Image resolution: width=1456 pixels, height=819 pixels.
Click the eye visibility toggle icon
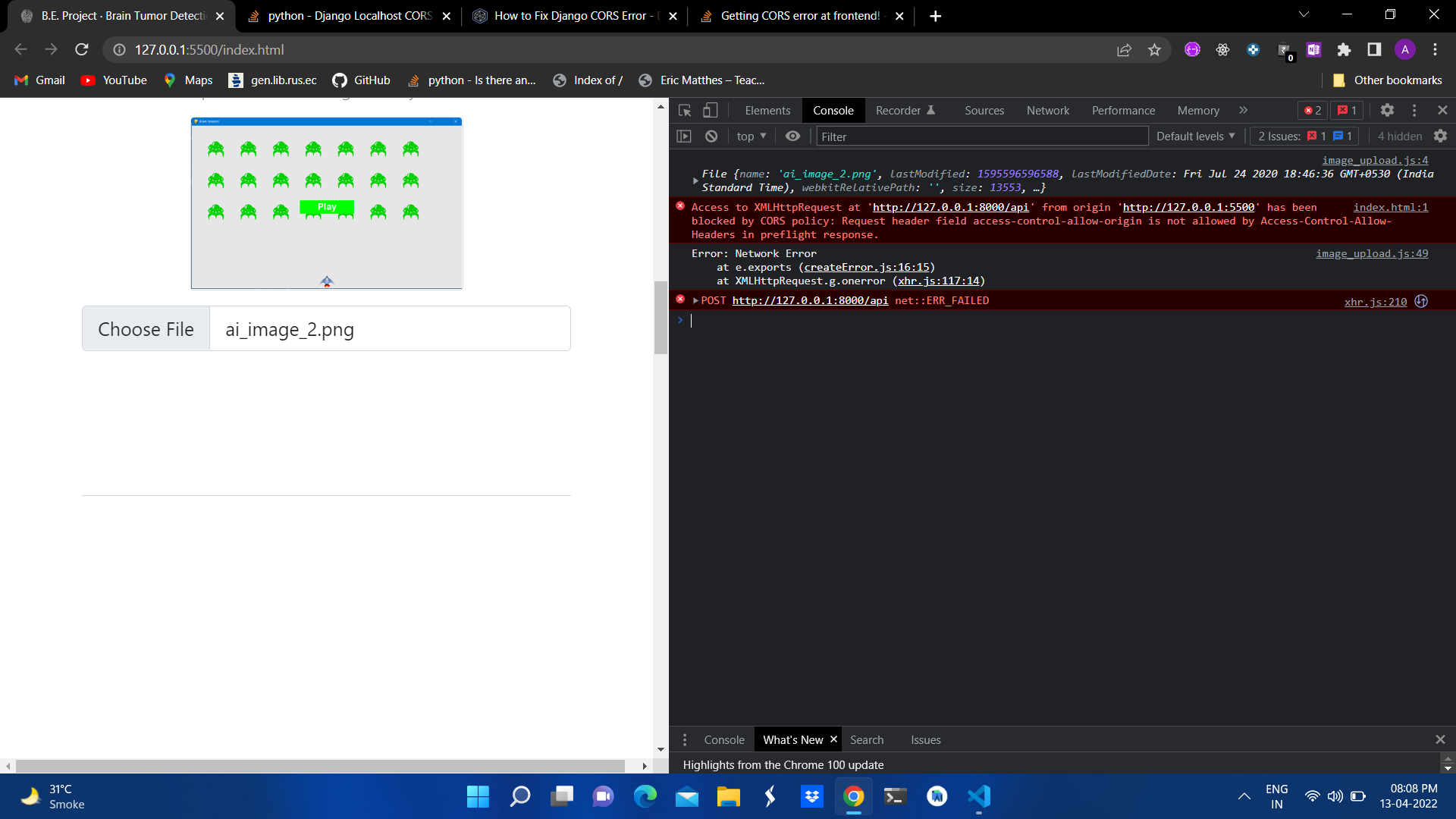[x=793, y=136]
